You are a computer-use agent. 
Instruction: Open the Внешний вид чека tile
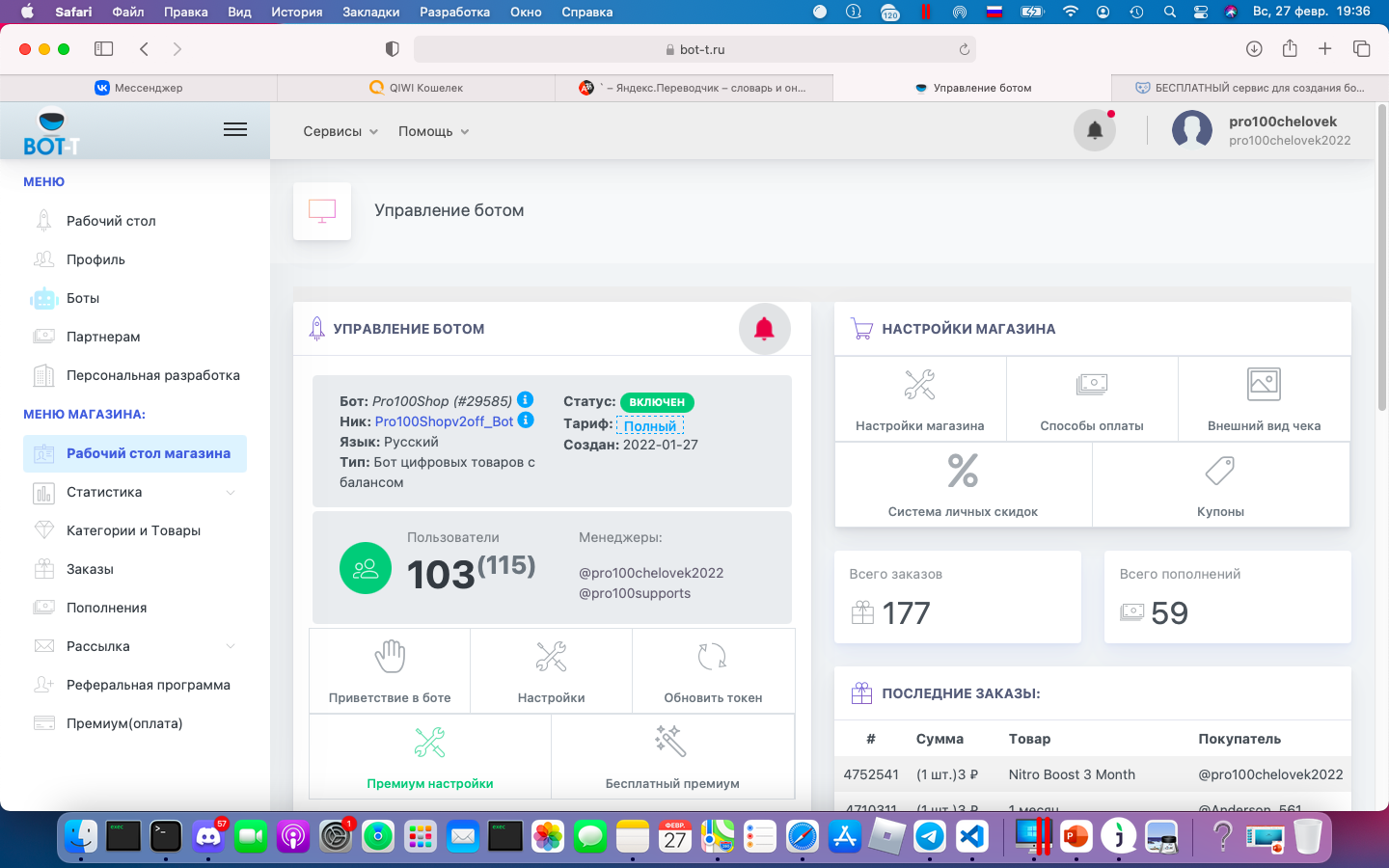[x=1264, y=399]
